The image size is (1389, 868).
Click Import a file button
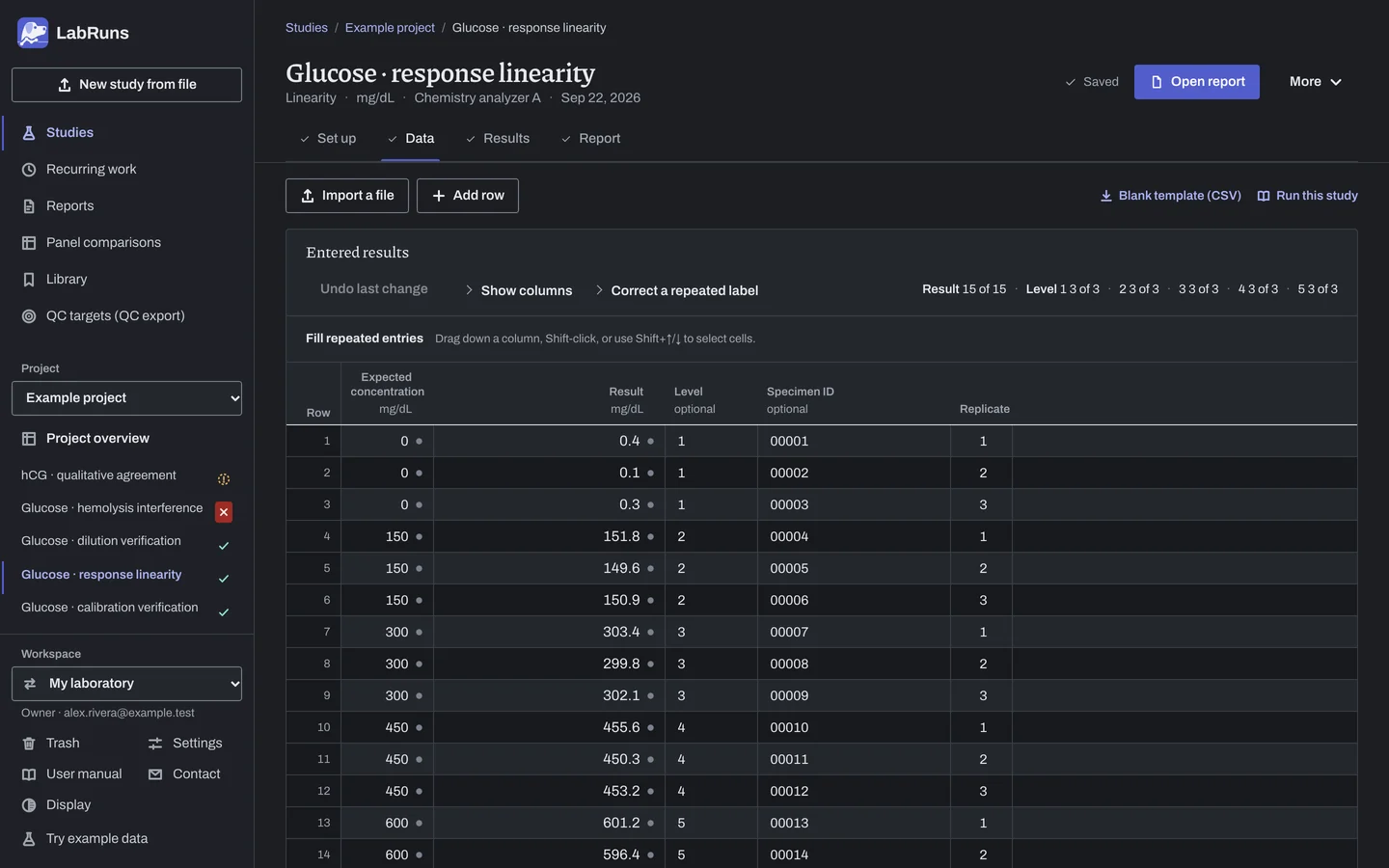point(347,196)
